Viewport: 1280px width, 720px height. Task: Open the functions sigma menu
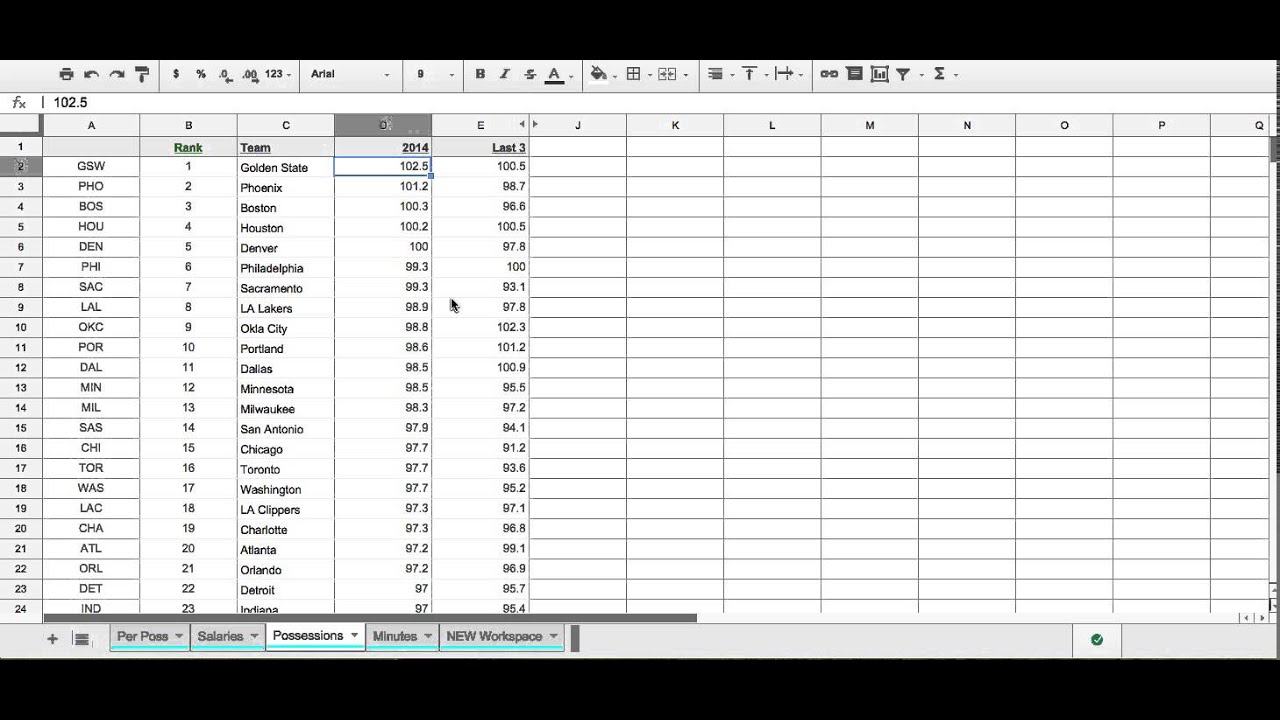939,74
